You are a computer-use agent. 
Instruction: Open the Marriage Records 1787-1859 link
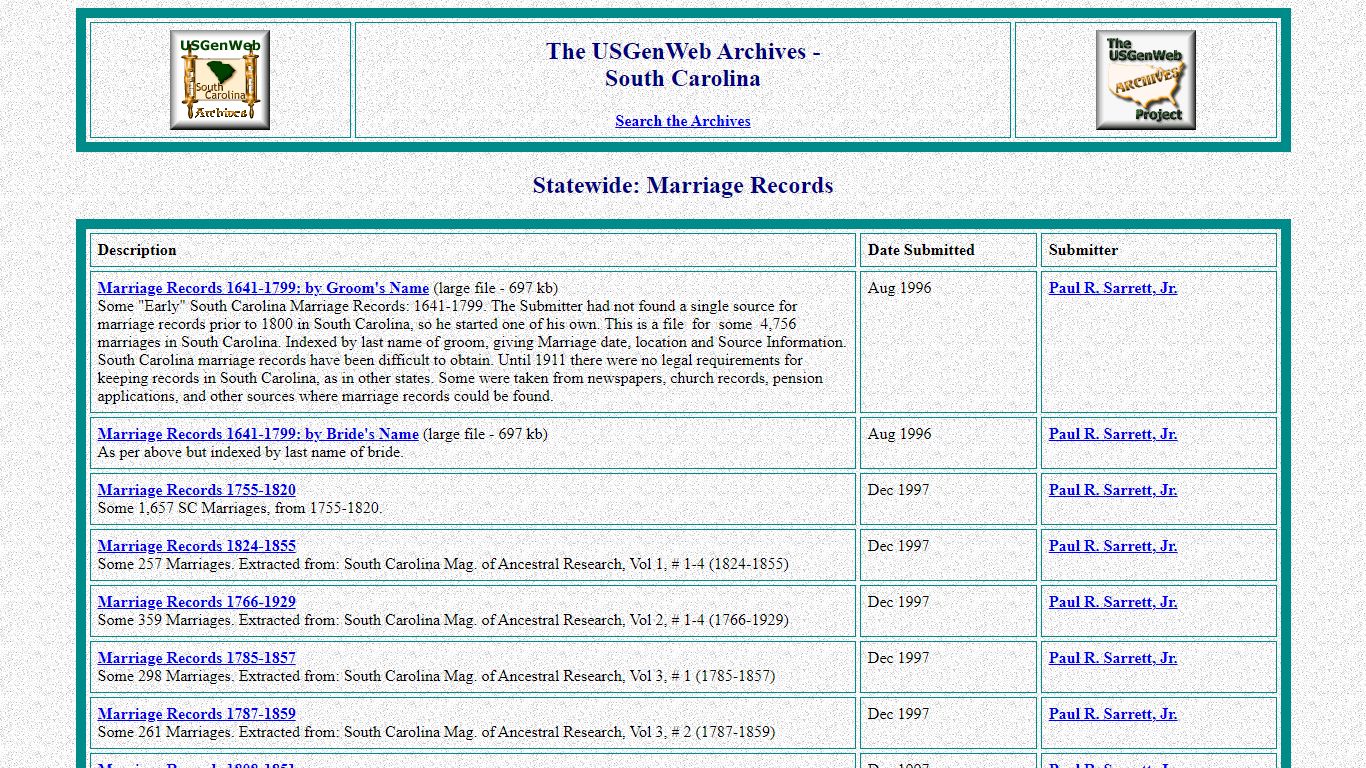[197, 714]
